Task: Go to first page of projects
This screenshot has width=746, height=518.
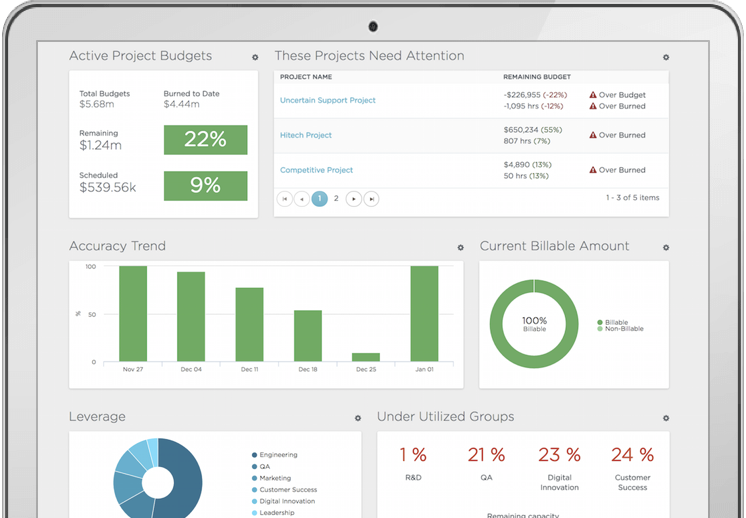Action: click(285, 199)
